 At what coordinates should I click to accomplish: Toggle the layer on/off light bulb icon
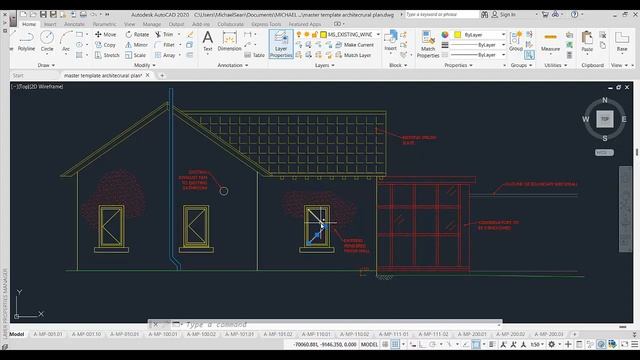[299, 35]
